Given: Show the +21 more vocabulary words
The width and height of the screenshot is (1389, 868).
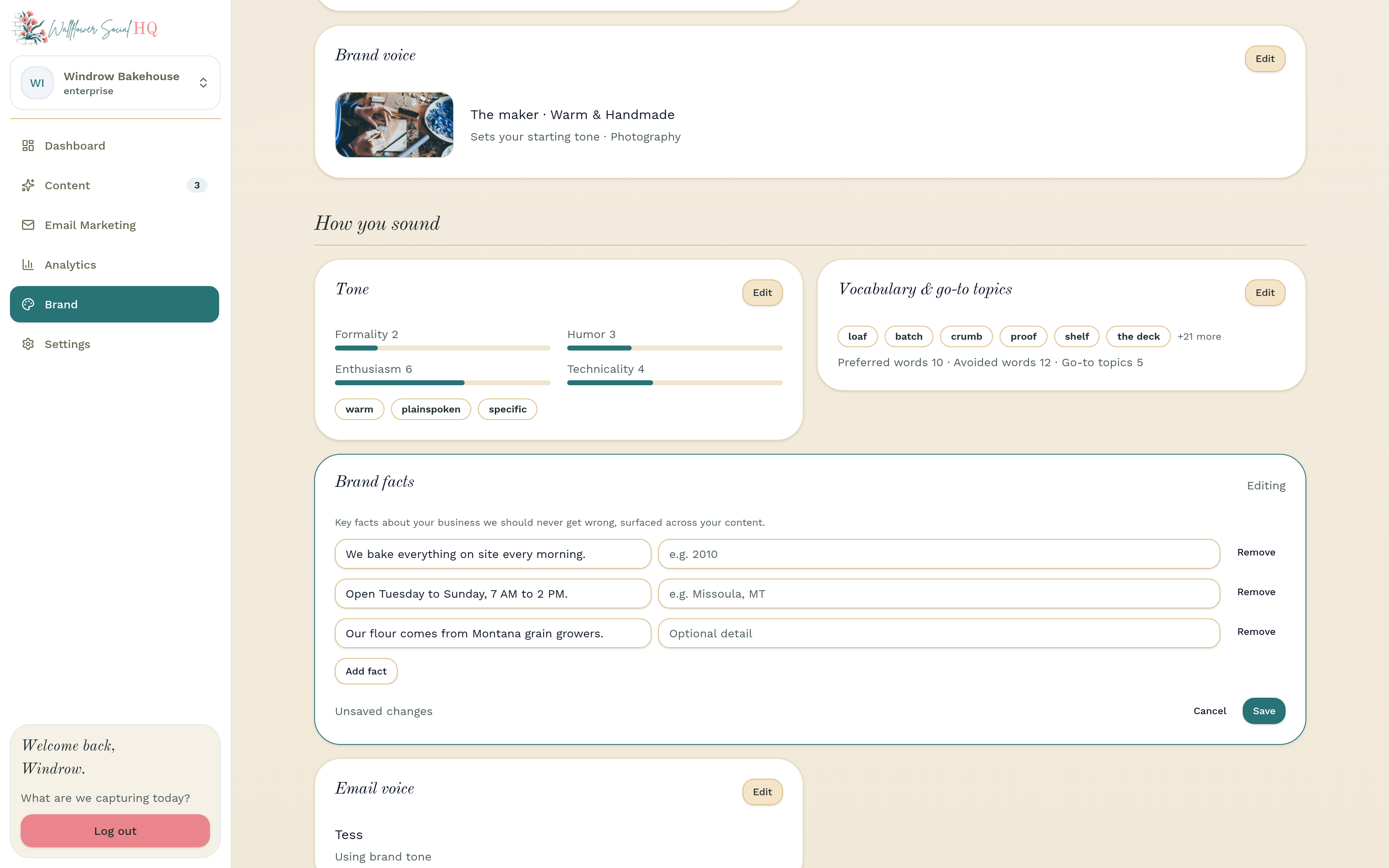Looking at the screenshot, I should tap(1199, 336).
